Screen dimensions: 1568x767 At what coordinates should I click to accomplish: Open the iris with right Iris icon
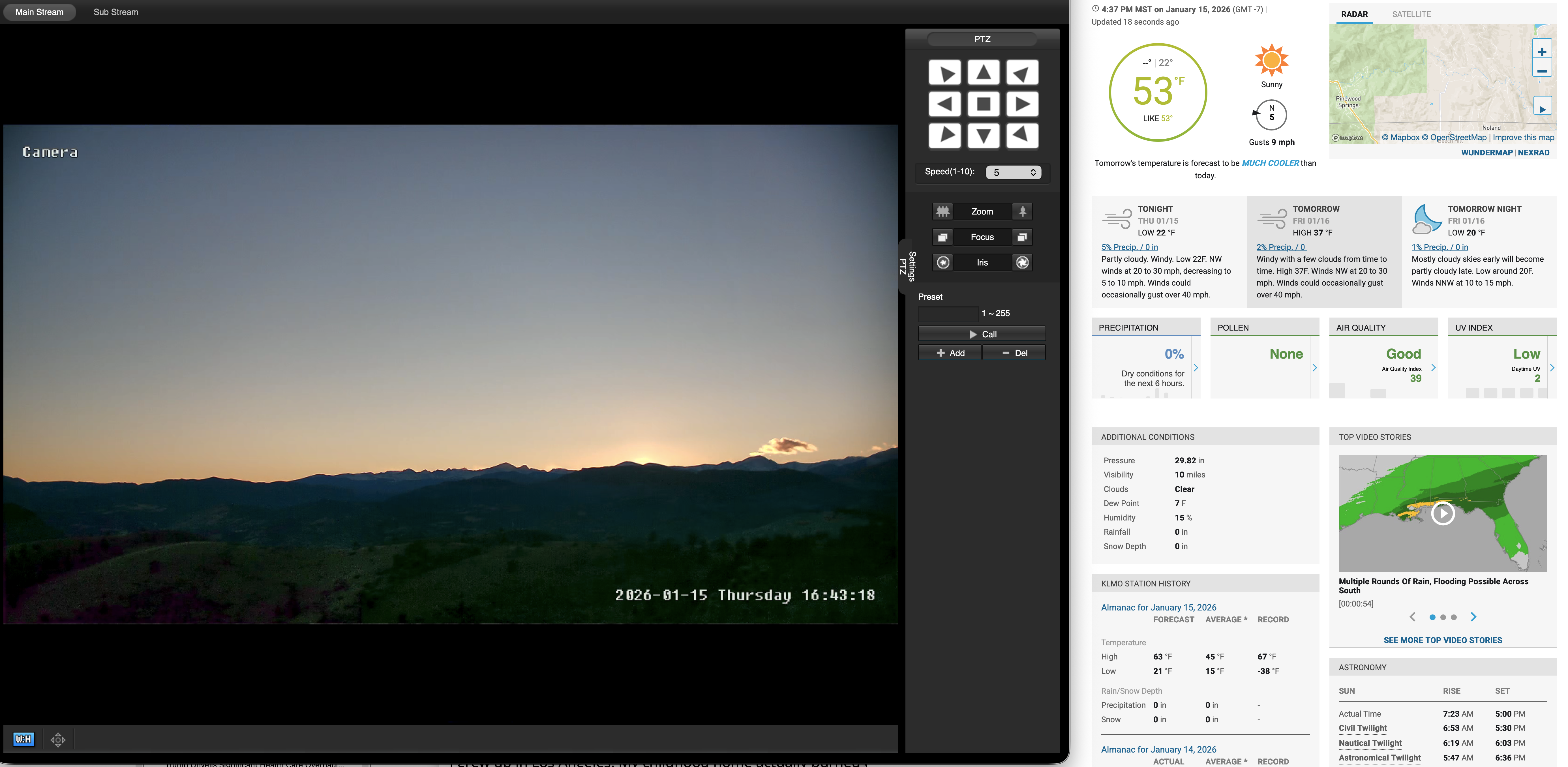point(1023,262)
